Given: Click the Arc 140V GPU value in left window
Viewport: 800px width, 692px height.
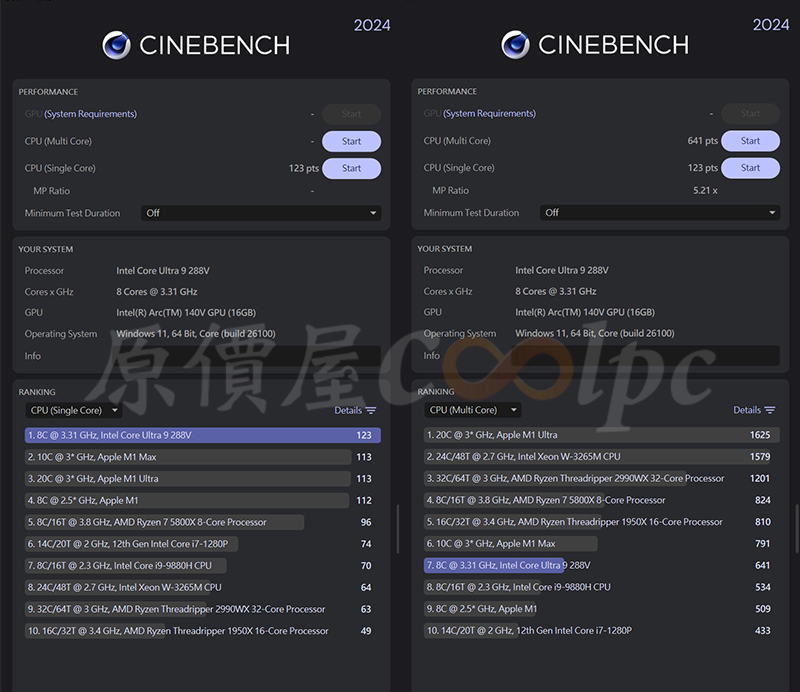Looking at the screenshot, I should click(x=186, y=312).
